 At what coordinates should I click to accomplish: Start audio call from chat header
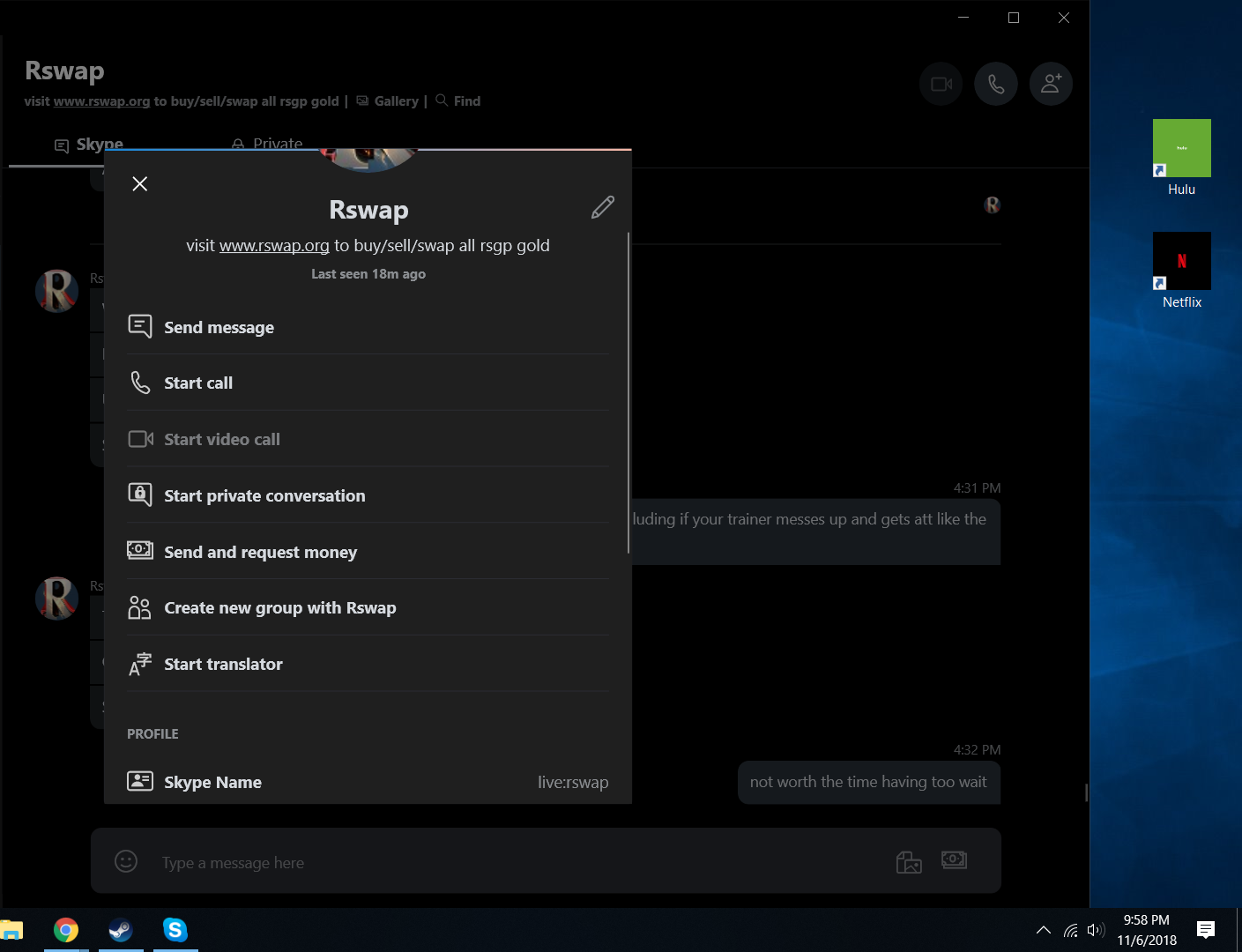(x=996, y=84)
